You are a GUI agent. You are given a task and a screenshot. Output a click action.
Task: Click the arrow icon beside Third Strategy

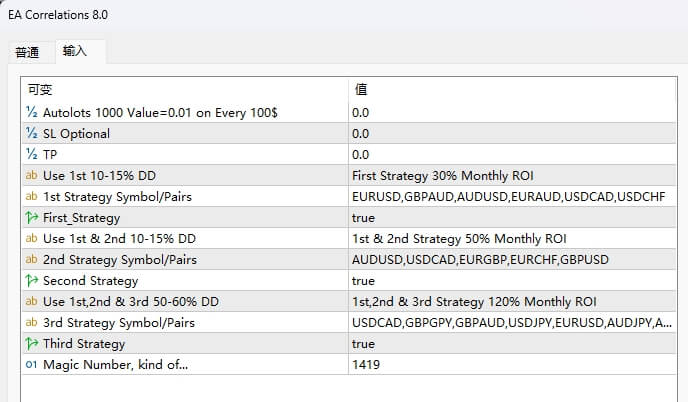pyautogui.click(x=32, y=344)
